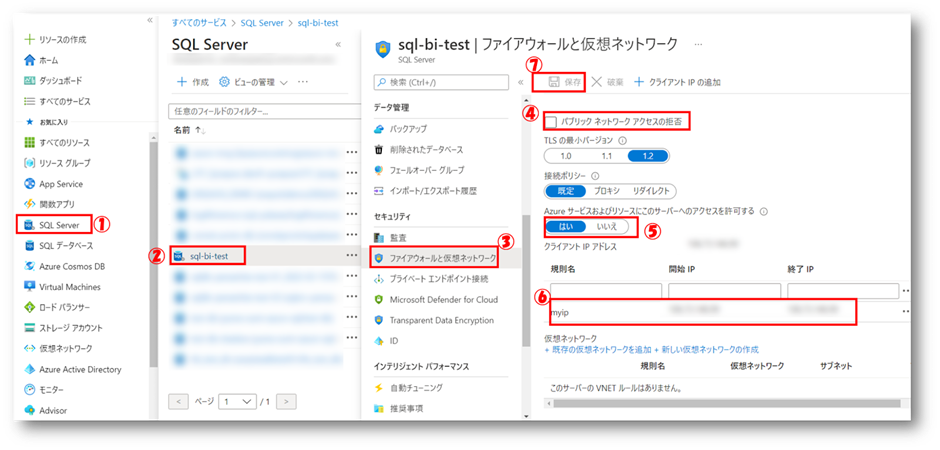Open フェールオーバー グループ menu item
The image size is (940, 450).
pos(418,170)
